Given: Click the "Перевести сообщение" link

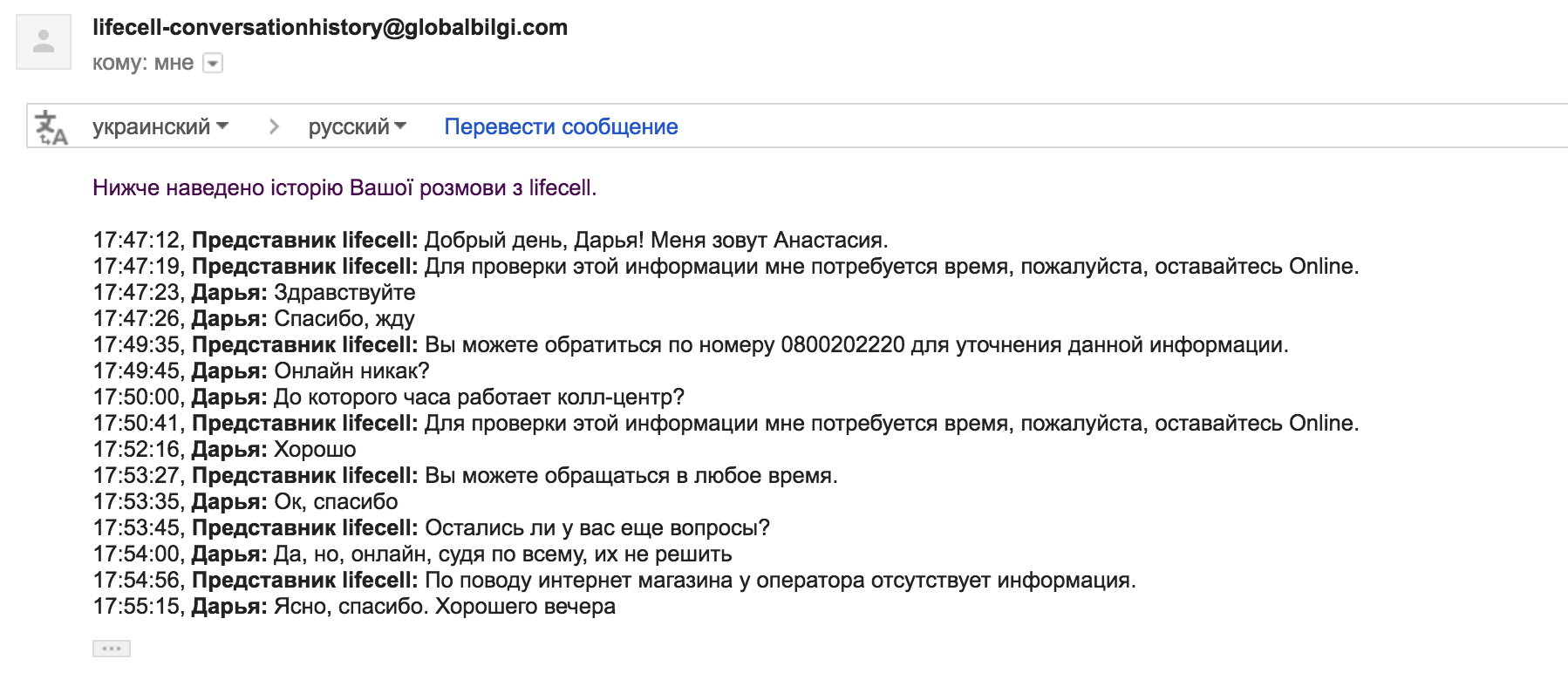Looking at the screenshot, I should pos(561,127).
